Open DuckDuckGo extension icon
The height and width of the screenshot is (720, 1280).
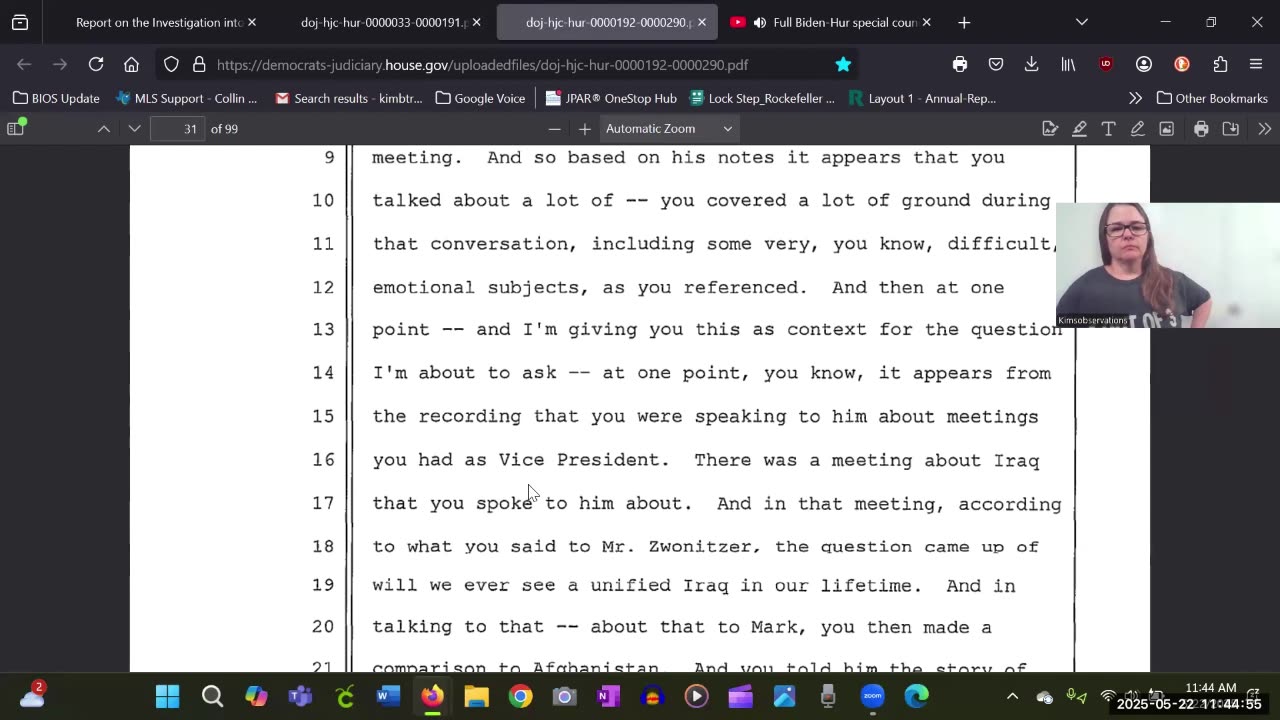click(1182, 64)
